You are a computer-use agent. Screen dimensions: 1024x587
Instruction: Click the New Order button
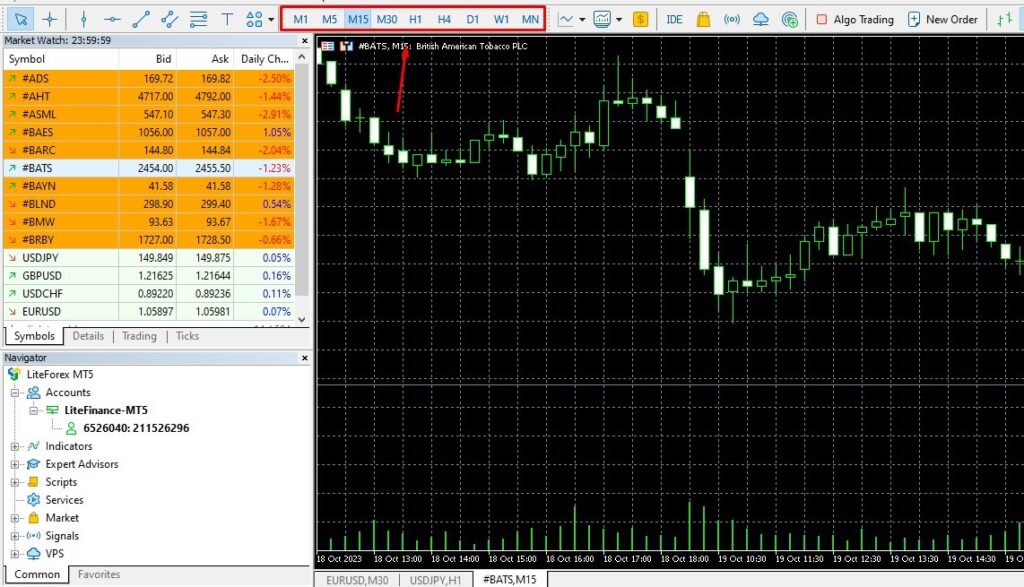[x=942, y=19]
